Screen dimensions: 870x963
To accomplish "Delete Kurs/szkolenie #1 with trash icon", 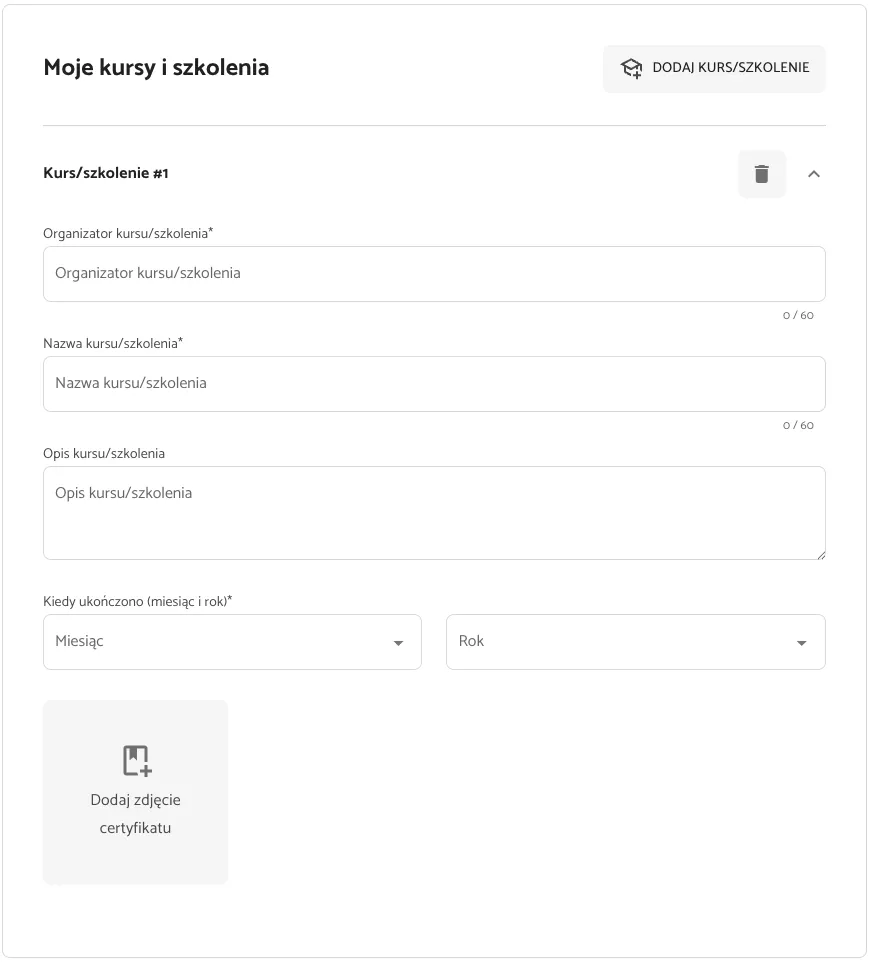I will pos(762,174).
